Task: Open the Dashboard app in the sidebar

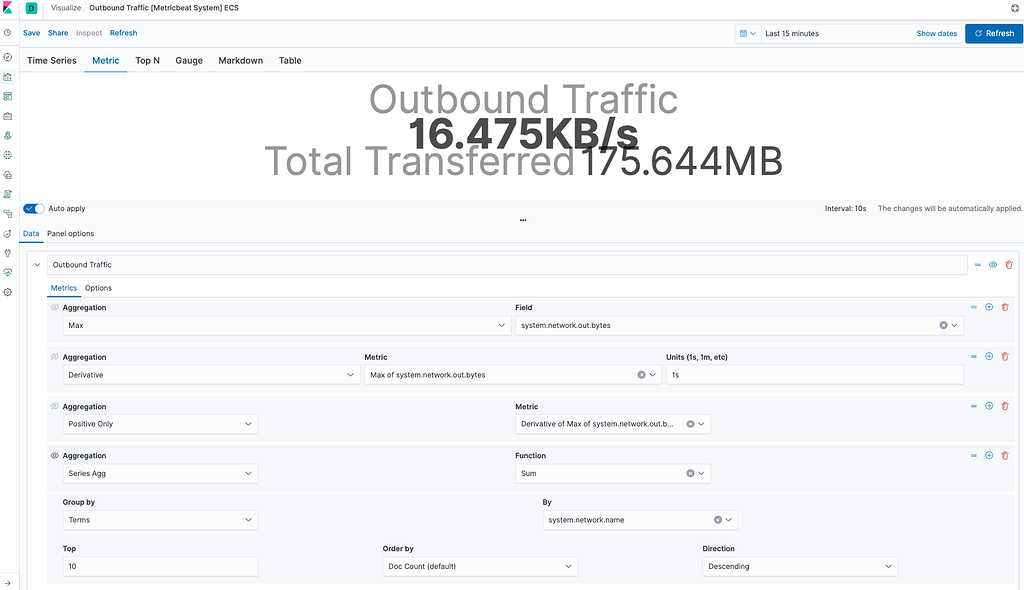Action: click(8, 96)
